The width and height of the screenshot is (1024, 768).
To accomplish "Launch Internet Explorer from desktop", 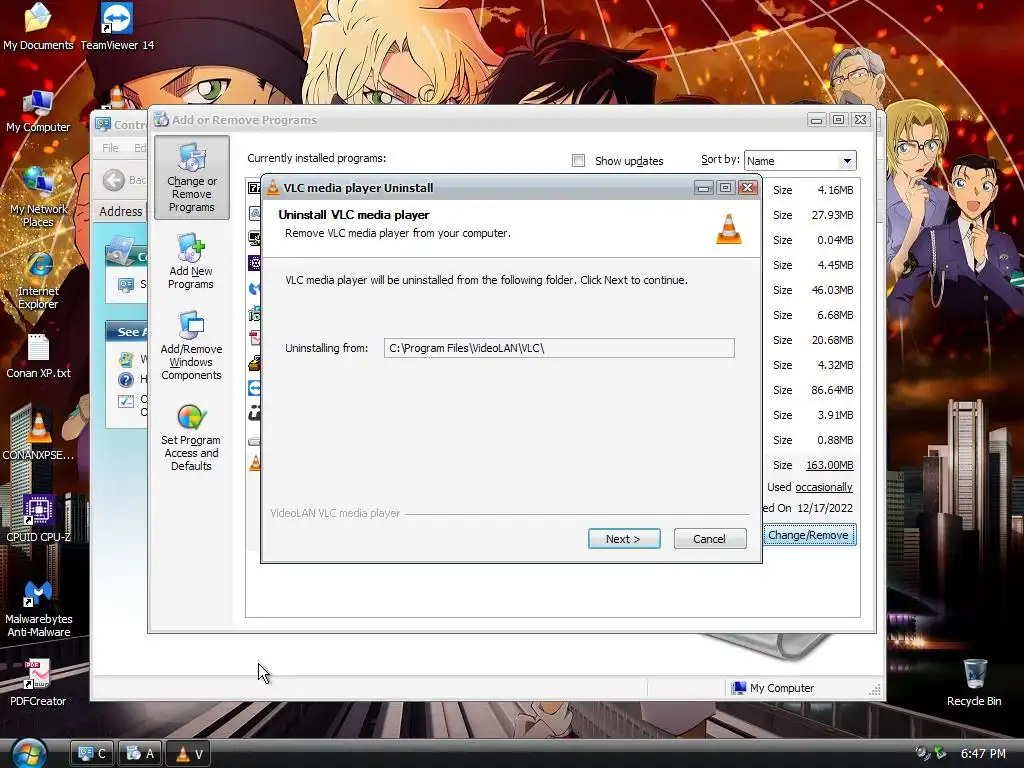I will (38, 281).
